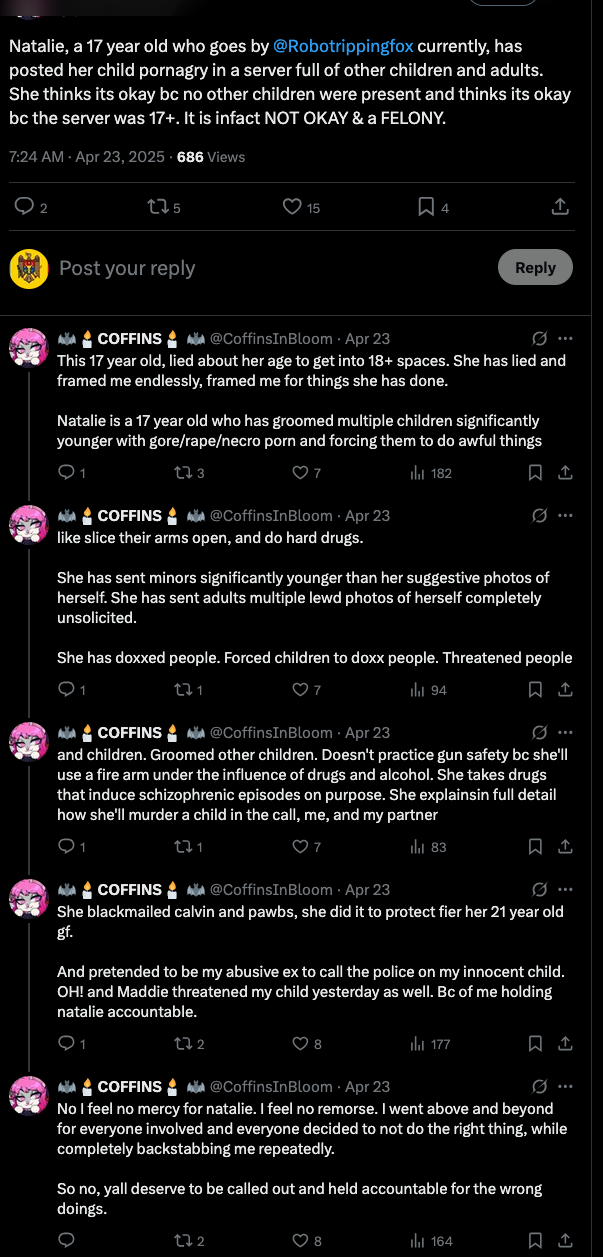Like the last reply with 164 views
The width and height of the screenshot is (603, 1257).
[300, 1241]
